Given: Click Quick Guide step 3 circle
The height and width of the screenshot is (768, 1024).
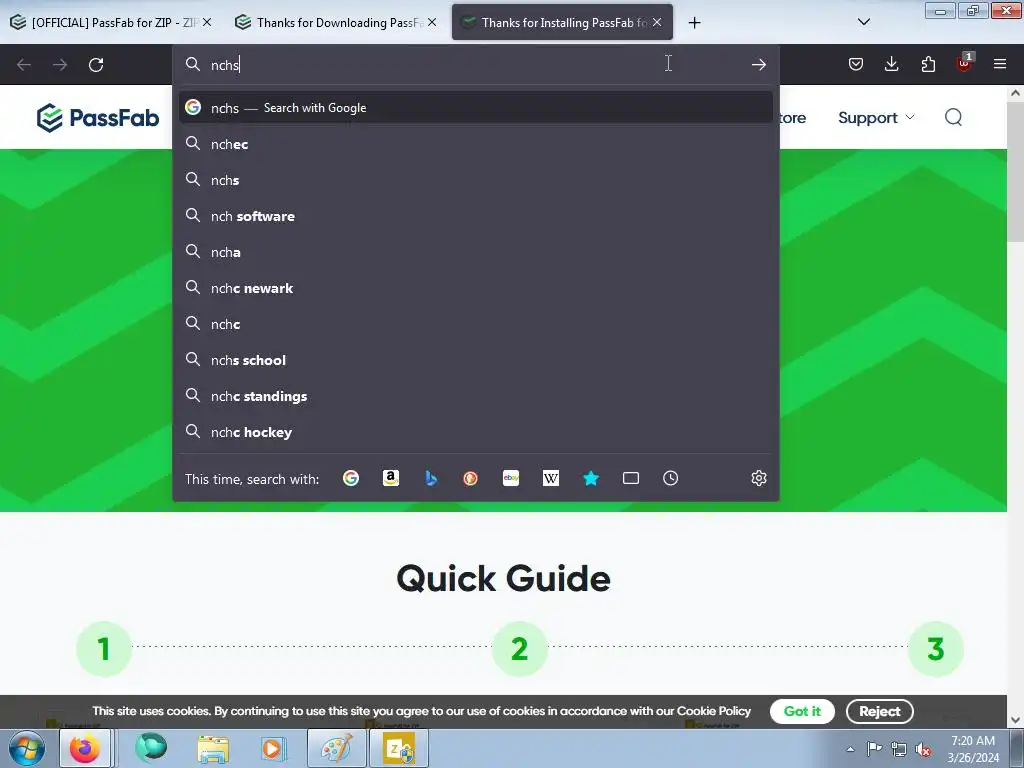Looking at the screenshot, I should pos(936,649).
